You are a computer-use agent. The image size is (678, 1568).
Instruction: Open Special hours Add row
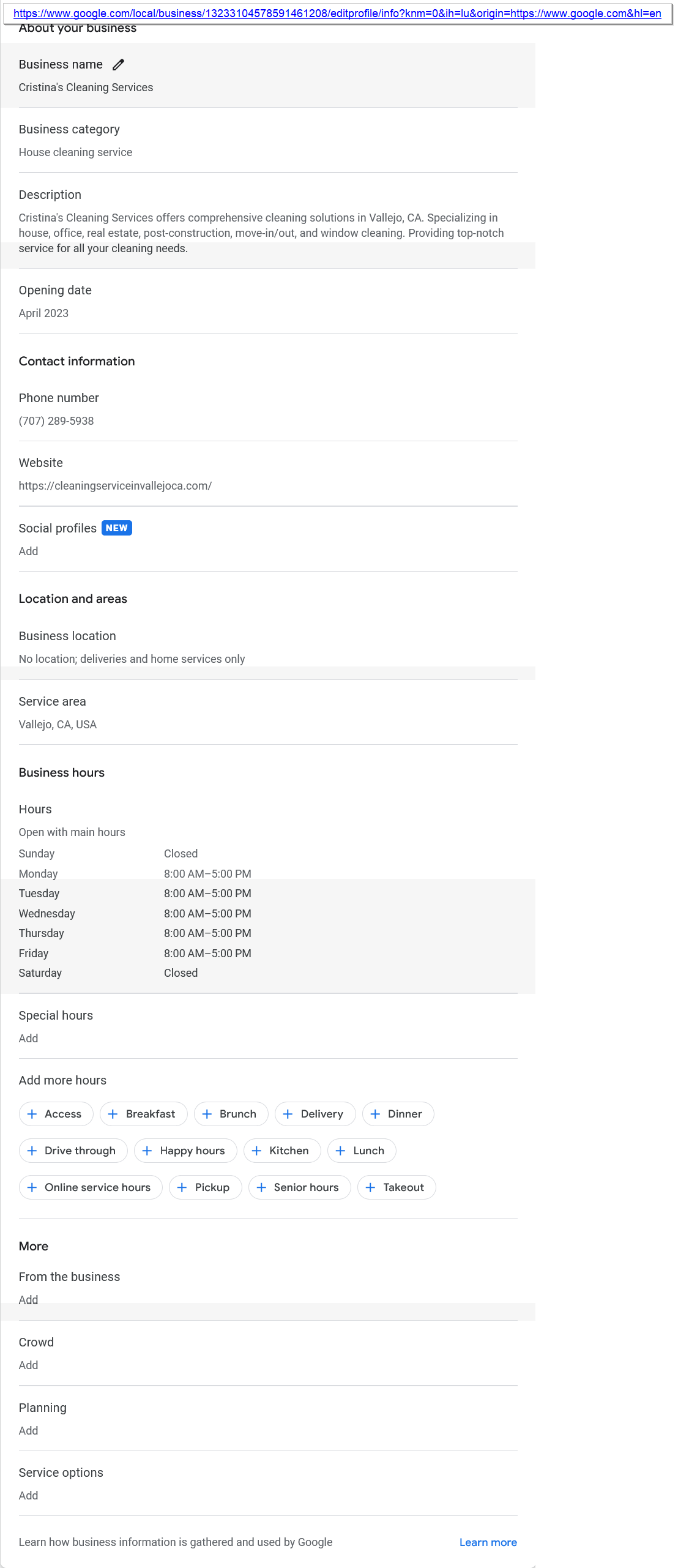pyautogui.click(x=267, y=1026)
